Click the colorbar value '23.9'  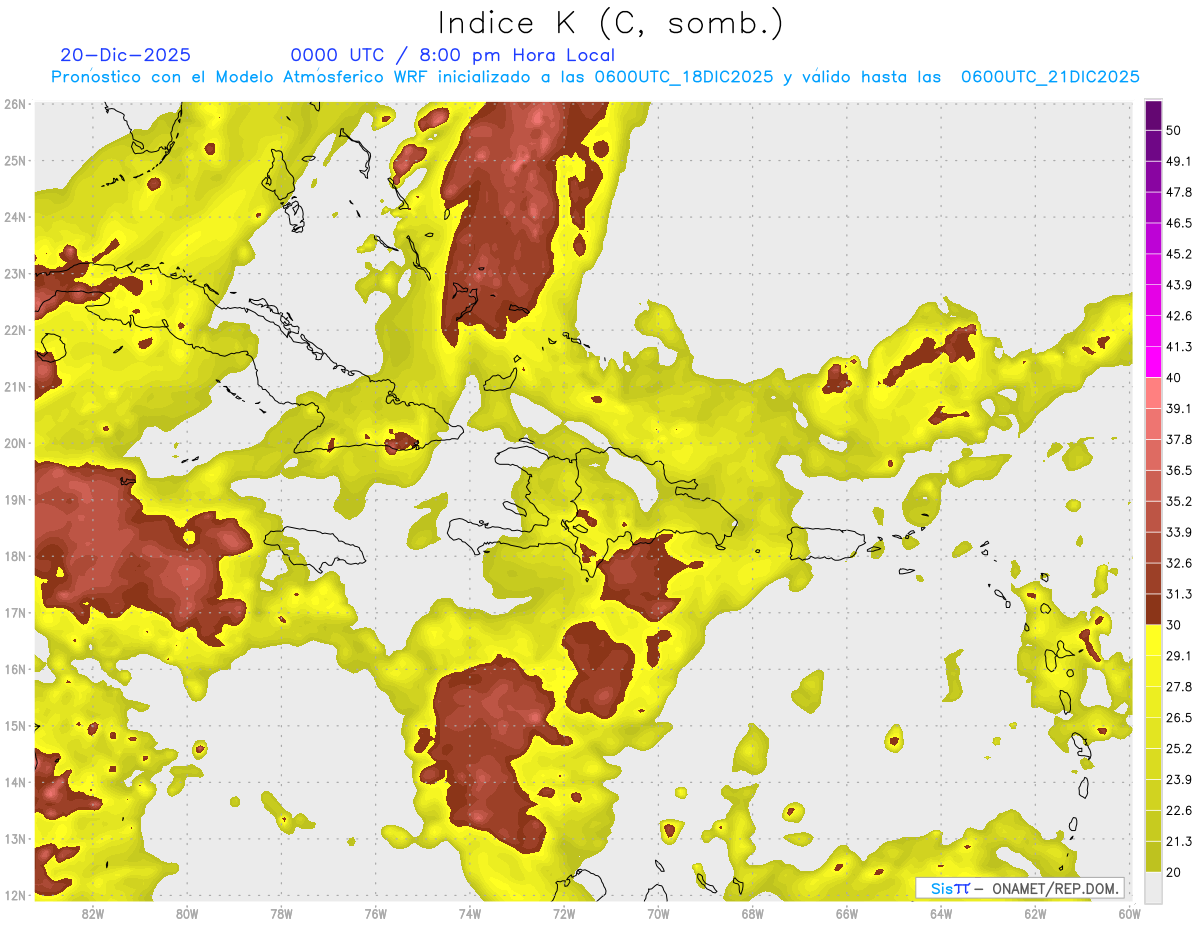click(1179, 780)
